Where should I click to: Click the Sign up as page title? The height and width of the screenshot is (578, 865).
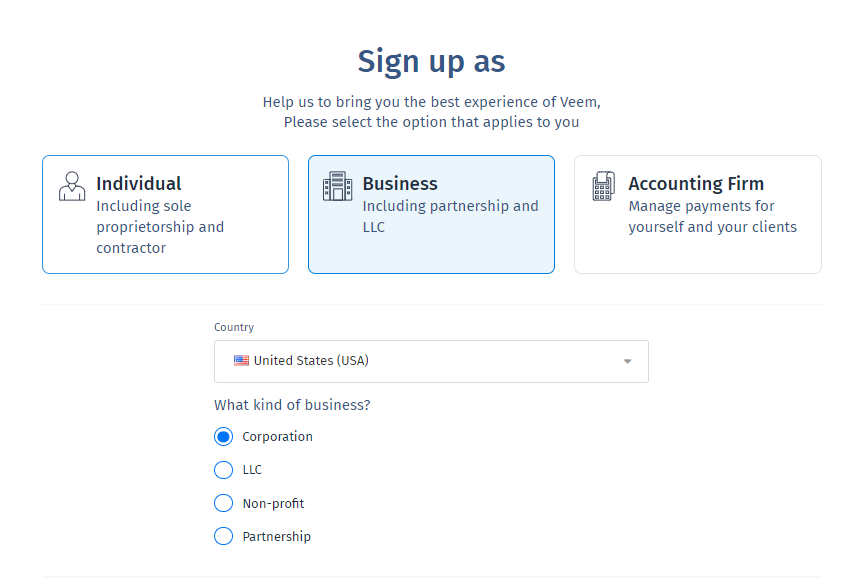pyautogui.click(x=431, y=61)
